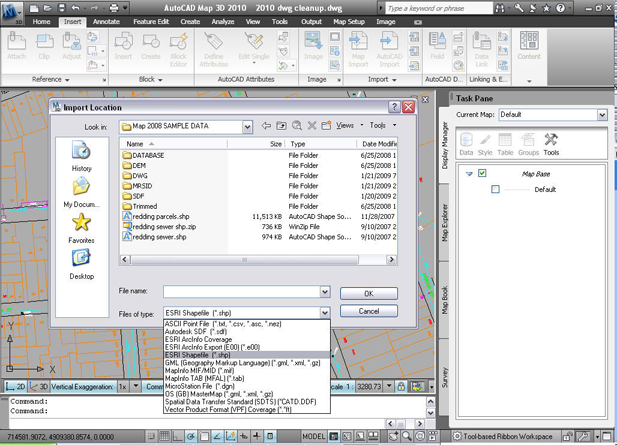The image size is (617, 445).
Task: Click the Clip tool icon
Action: (44, 46)
